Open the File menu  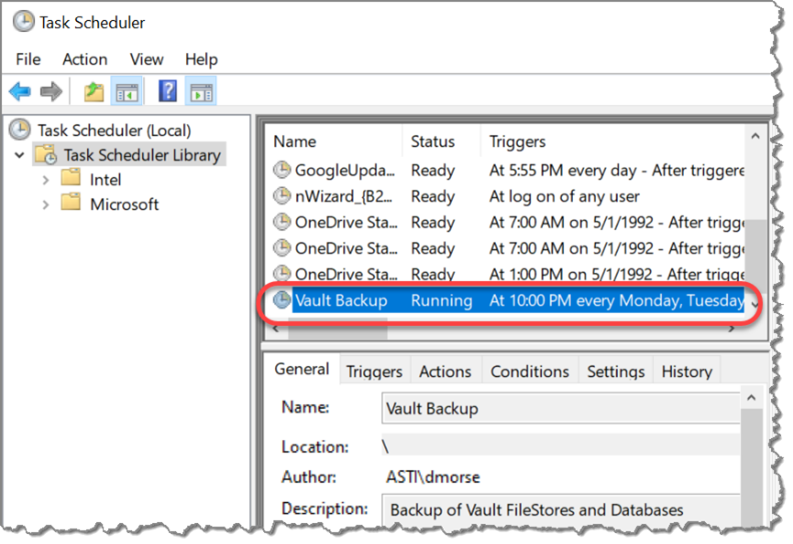pos(28,59)
